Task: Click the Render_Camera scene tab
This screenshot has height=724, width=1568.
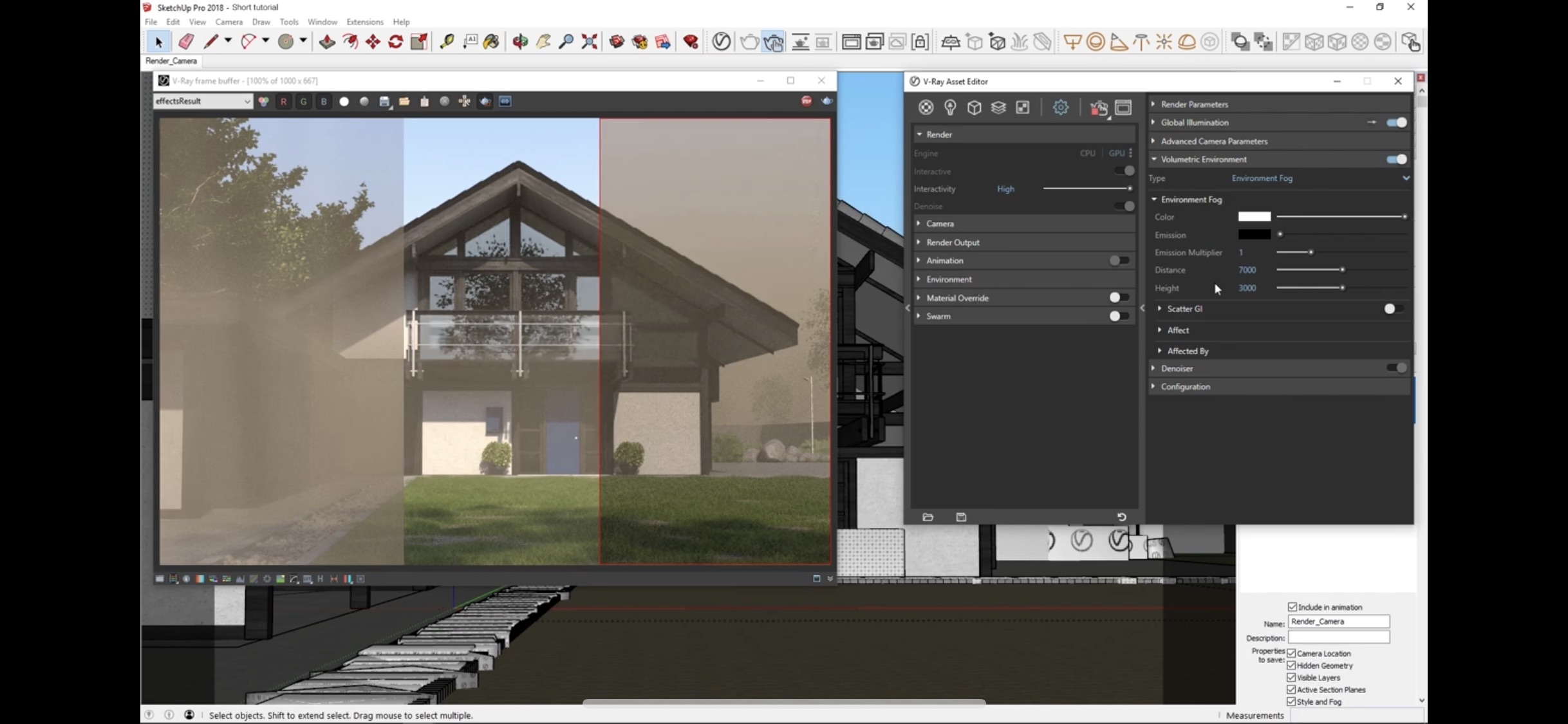Action: pos(171,61)
